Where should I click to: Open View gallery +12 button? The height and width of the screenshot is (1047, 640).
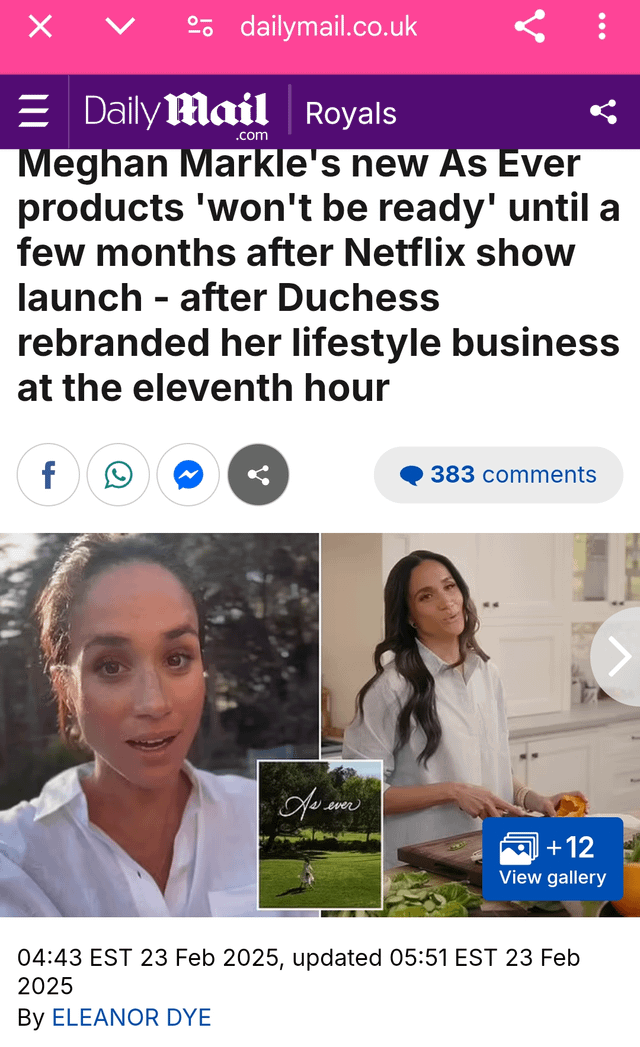coord(552,859)
